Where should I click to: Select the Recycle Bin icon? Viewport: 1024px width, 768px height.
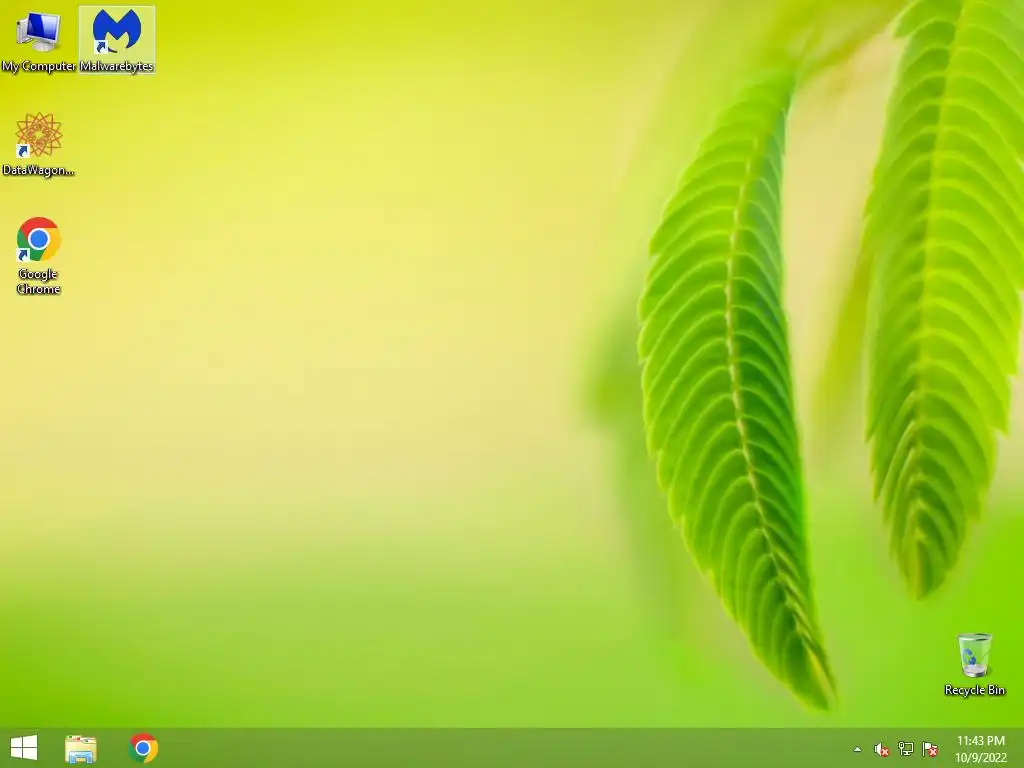[974, 664]
